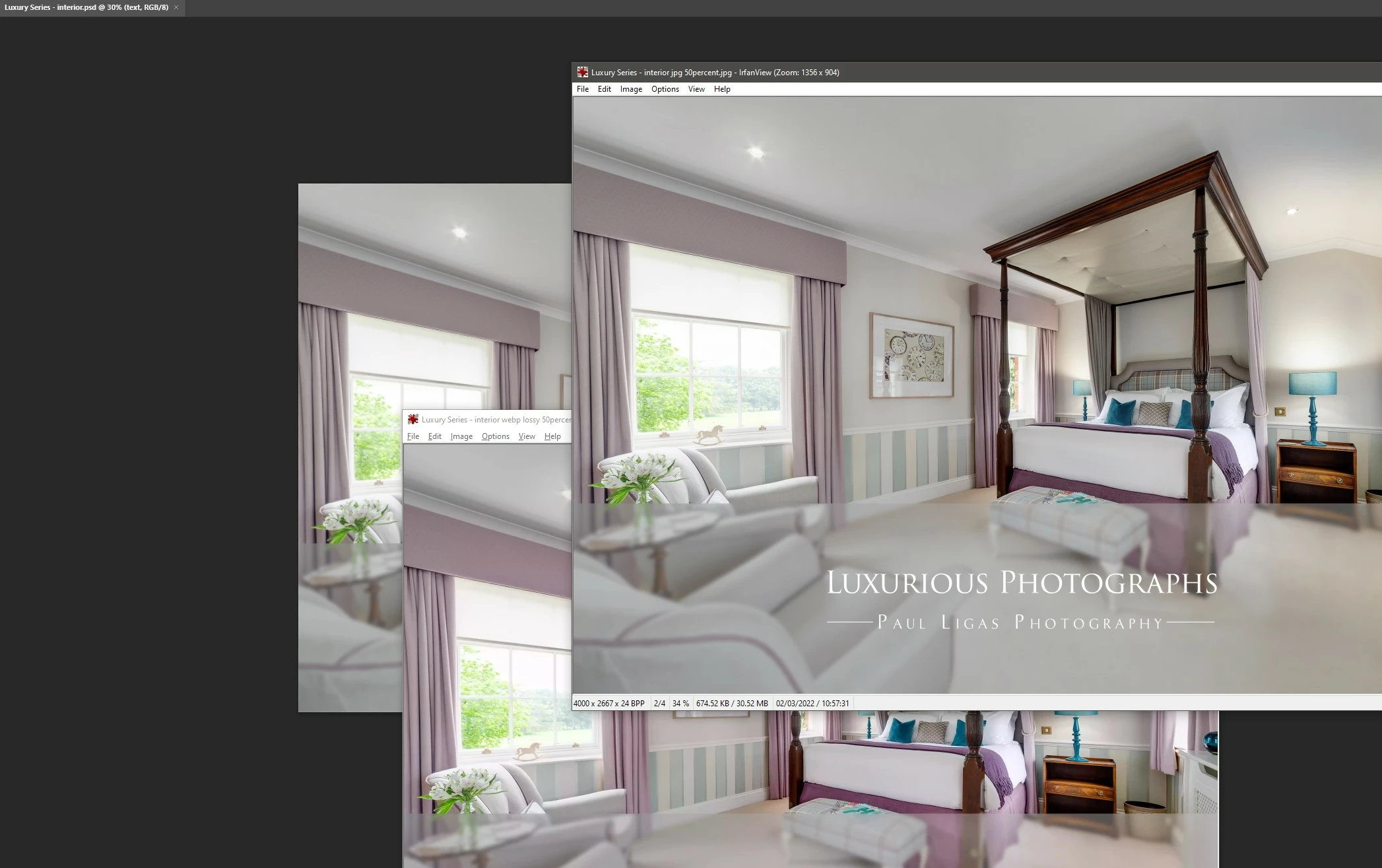Click the 4000 x 2667 dimensions status field
Screen dimensions: 1382x868
[609, 704]
